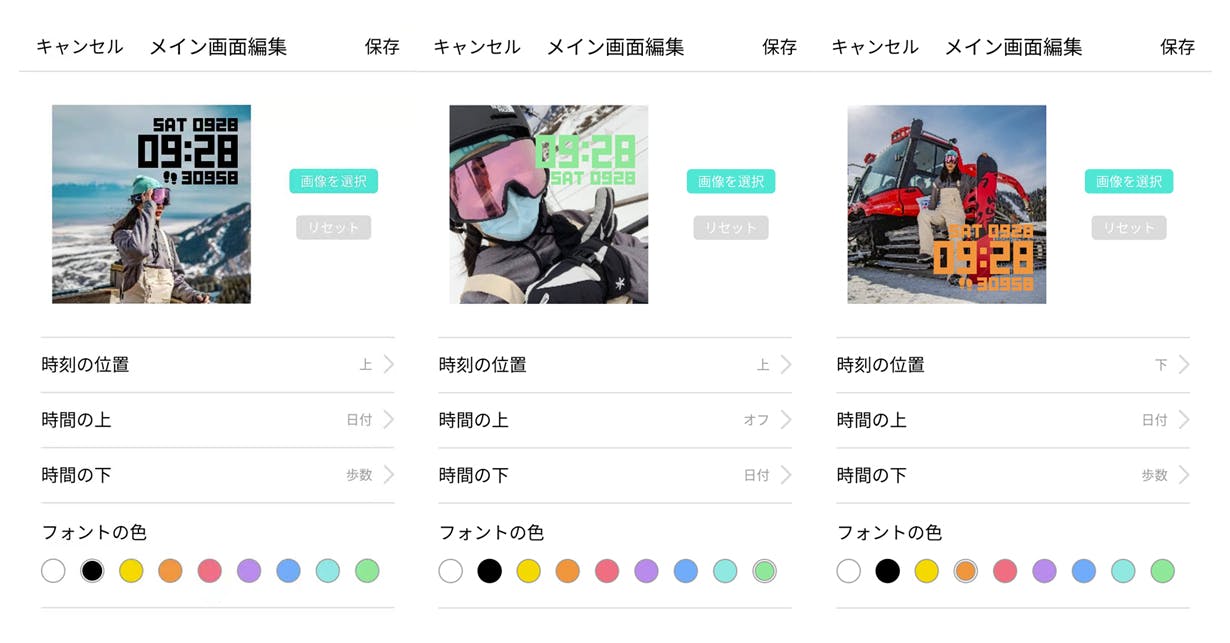
Task: Select black font color in the left panel
Action: point(92,571)
